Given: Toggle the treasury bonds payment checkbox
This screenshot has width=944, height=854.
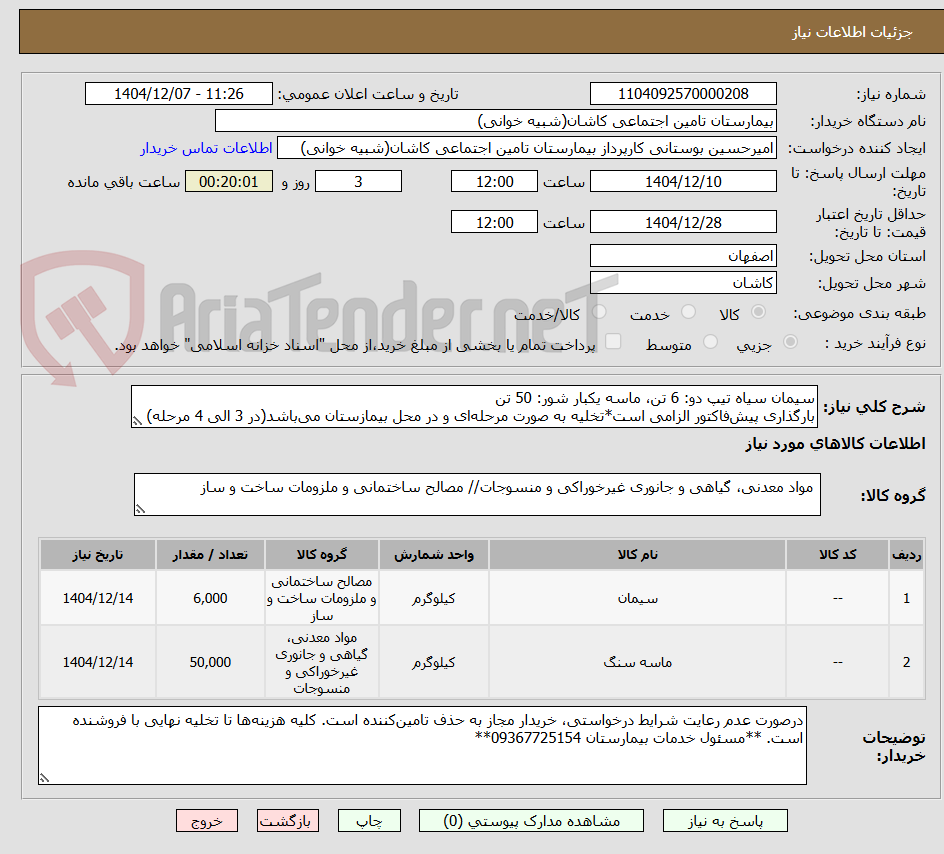Looking at the screenshot, I should click(x=613, y=341).
